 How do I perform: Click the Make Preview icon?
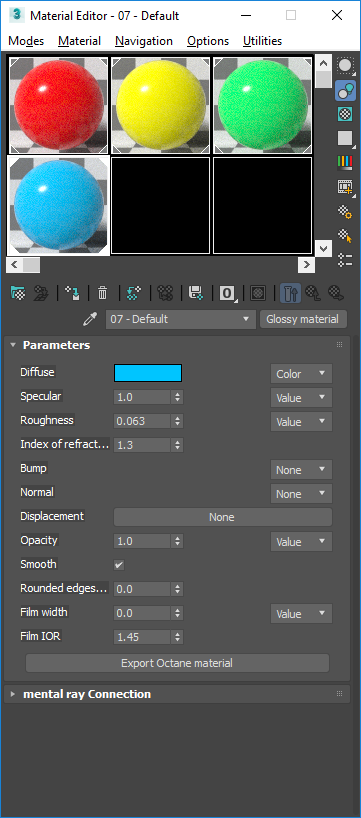pos(345,187)
